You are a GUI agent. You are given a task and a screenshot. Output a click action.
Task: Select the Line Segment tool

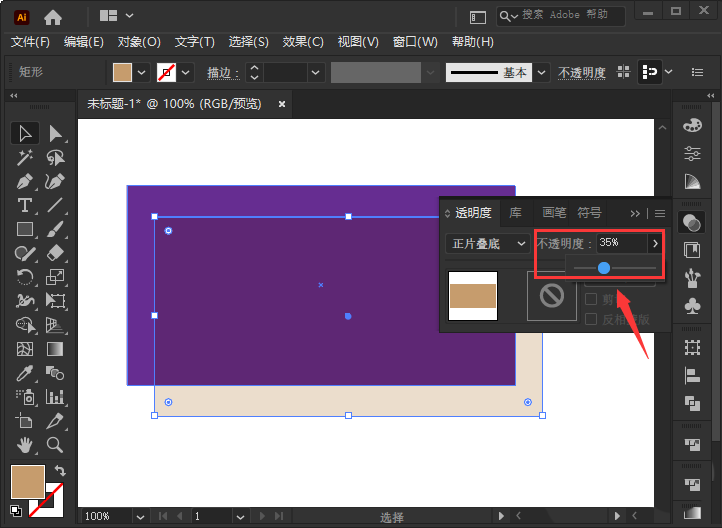(55, 205)
